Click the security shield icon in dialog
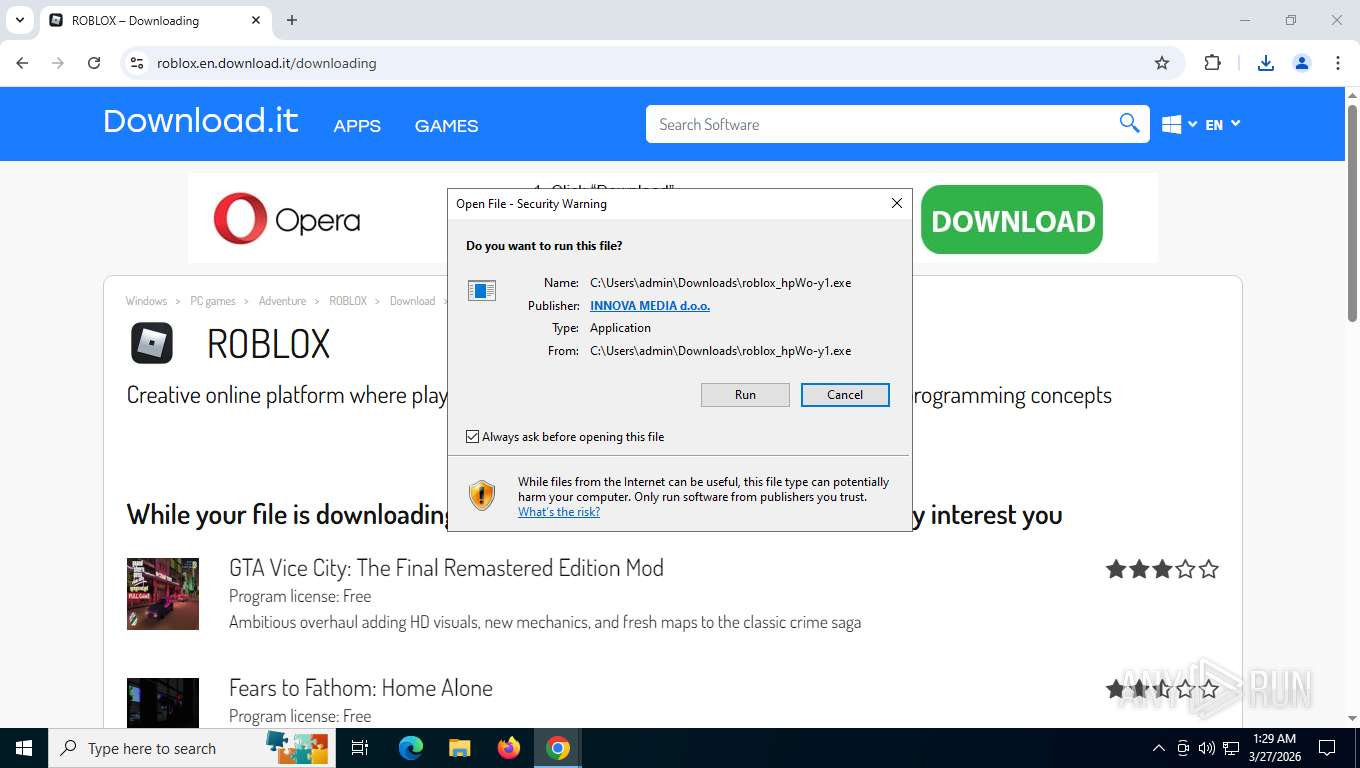Viewport: 1360px width, 768px height. coord(482,495)
